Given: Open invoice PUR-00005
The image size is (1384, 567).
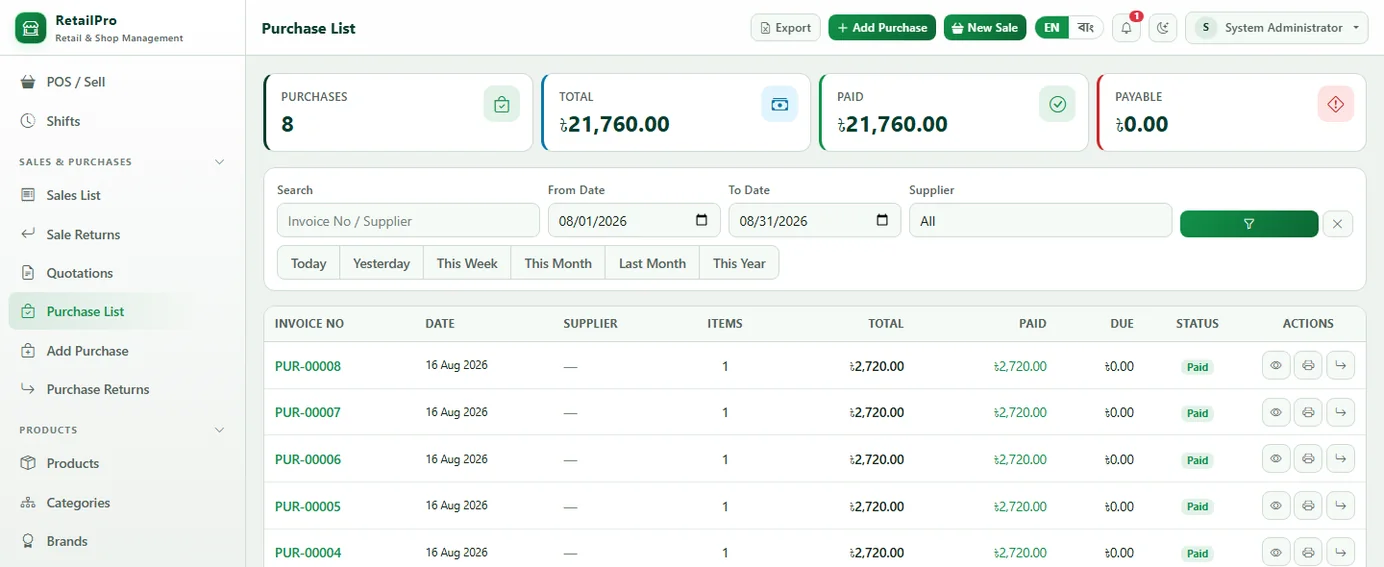Looking at the screenshot, I should [x=308, y=506].
